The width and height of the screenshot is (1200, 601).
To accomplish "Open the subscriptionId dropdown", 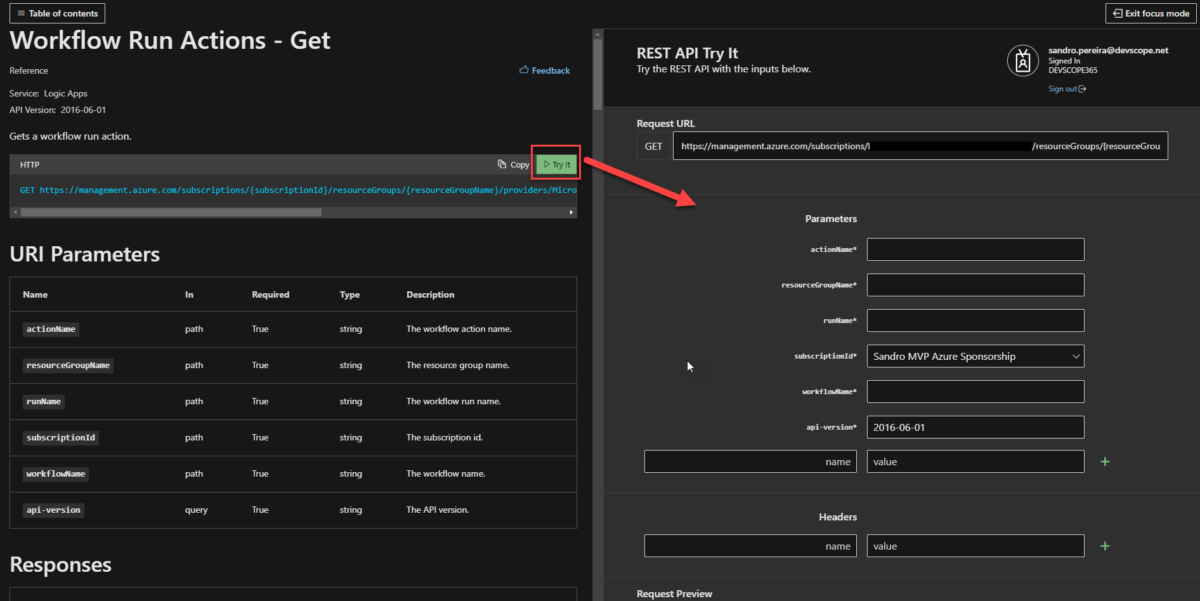I will tap(1075, 355).
